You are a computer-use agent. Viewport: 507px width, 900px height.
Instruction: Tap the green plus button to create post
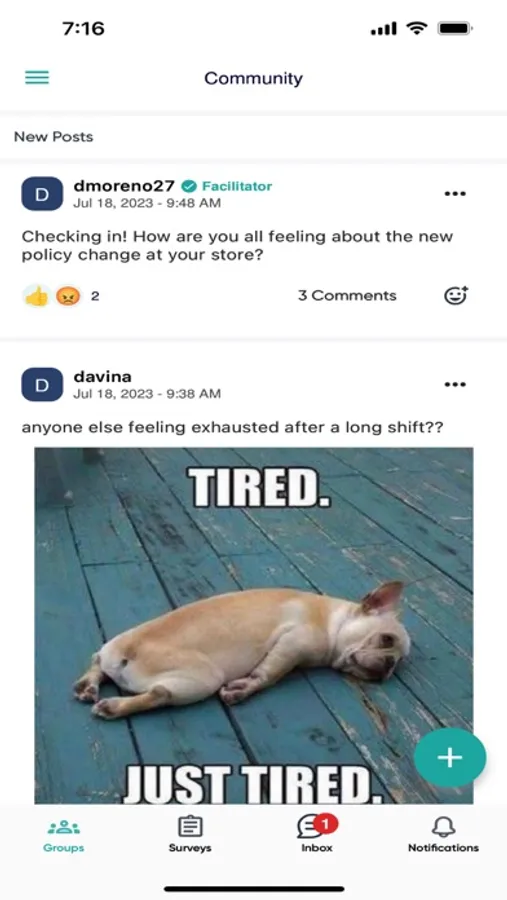tap(450, 758)
